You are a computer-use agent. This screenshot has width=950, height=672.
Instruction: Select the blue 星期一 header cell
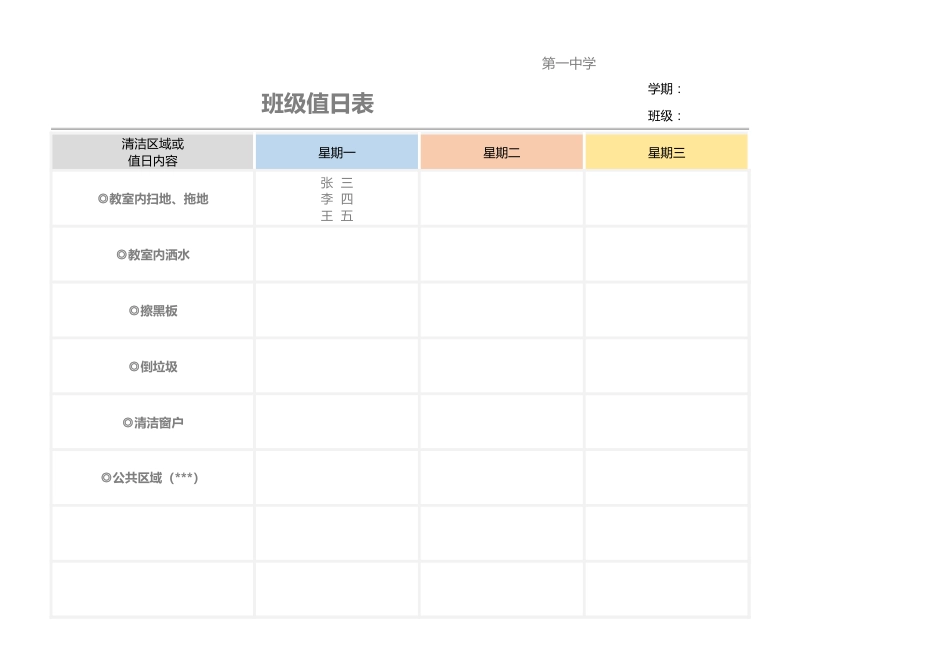point(337,152)
